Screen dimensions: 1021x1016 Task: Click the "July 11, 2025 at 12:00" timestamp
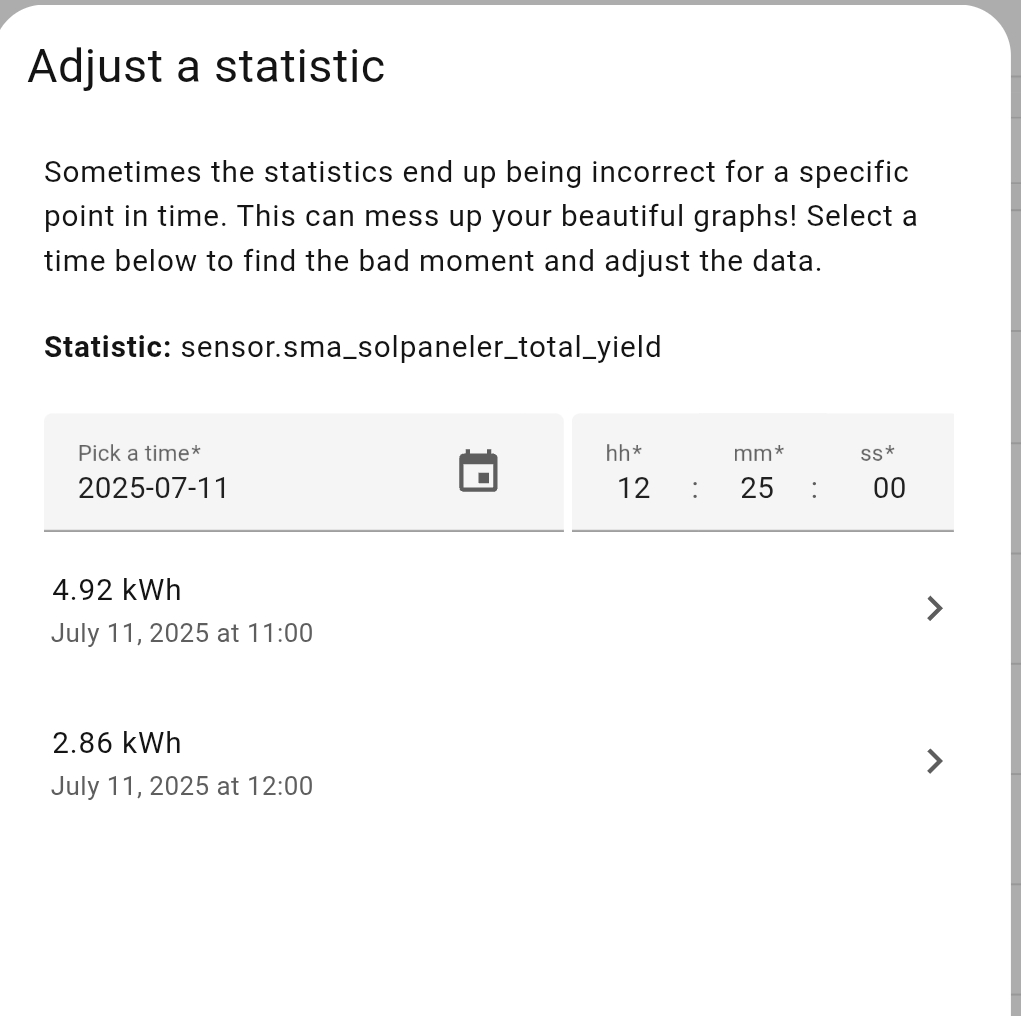pos(182,786)
